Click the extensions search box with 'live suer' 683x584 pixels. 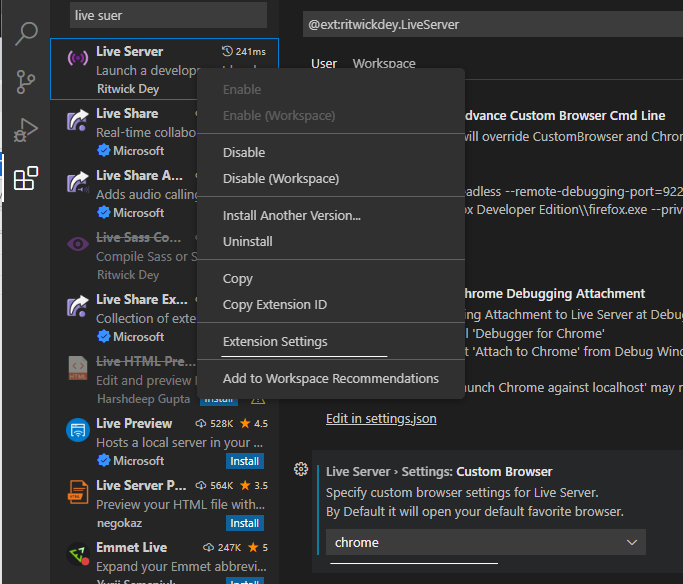[x=168, y=15]
